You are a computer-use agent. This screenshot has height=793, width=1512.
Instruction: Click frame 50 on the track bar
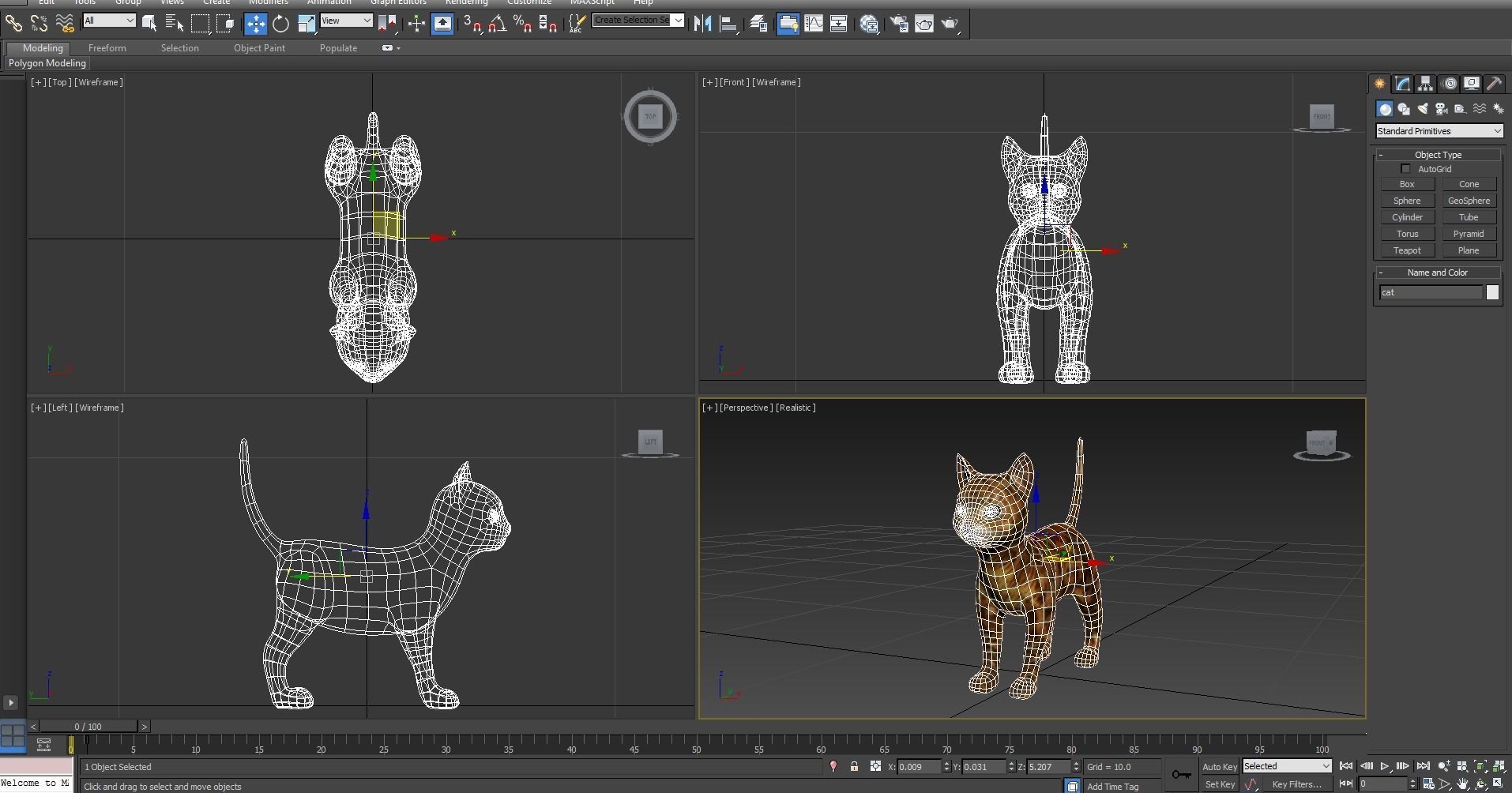coord(696,743)
